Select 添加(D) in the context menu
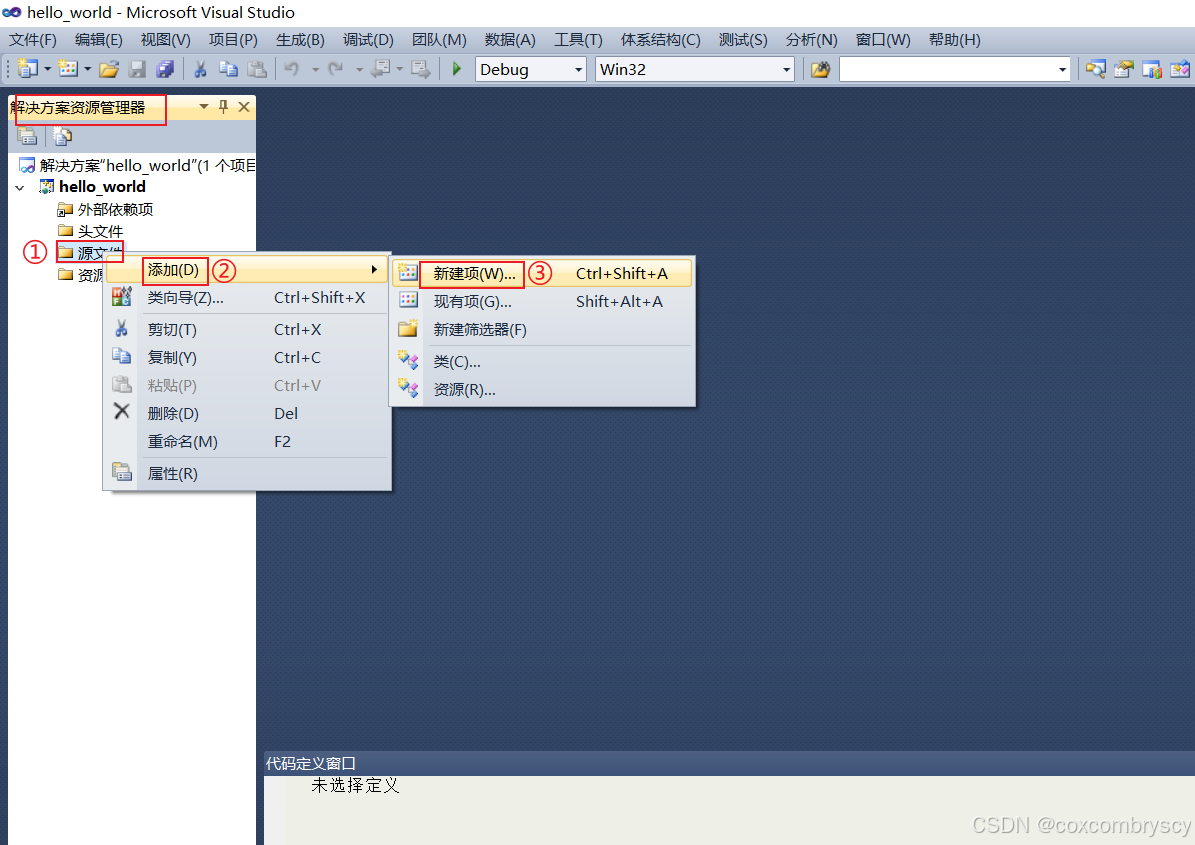This screenshot has height=845, width=1195. (x=247, y=270)
